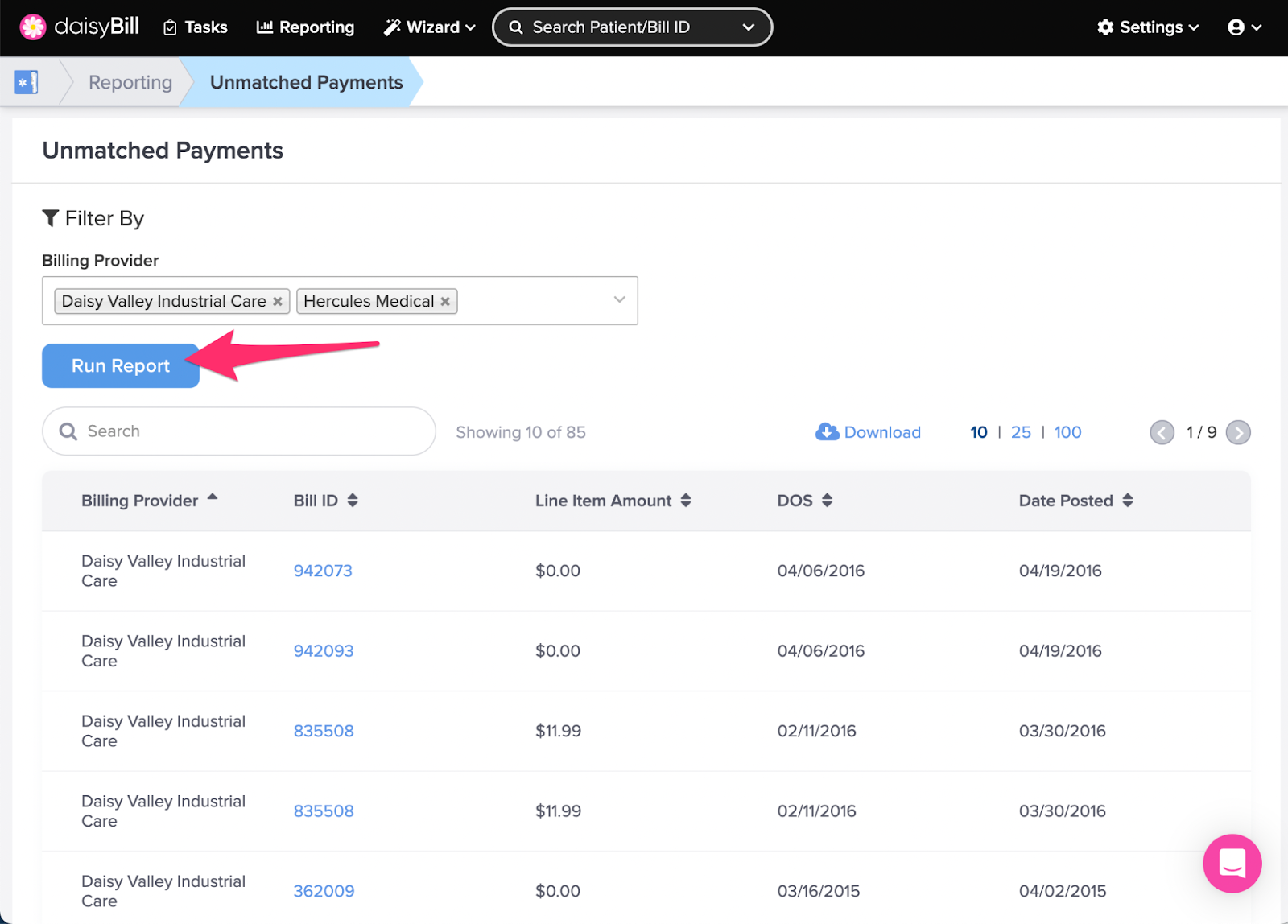This screenshot has width=1288, height=924.
Task: Click the blue home breadcrumb icon
Action: (27, 82)
